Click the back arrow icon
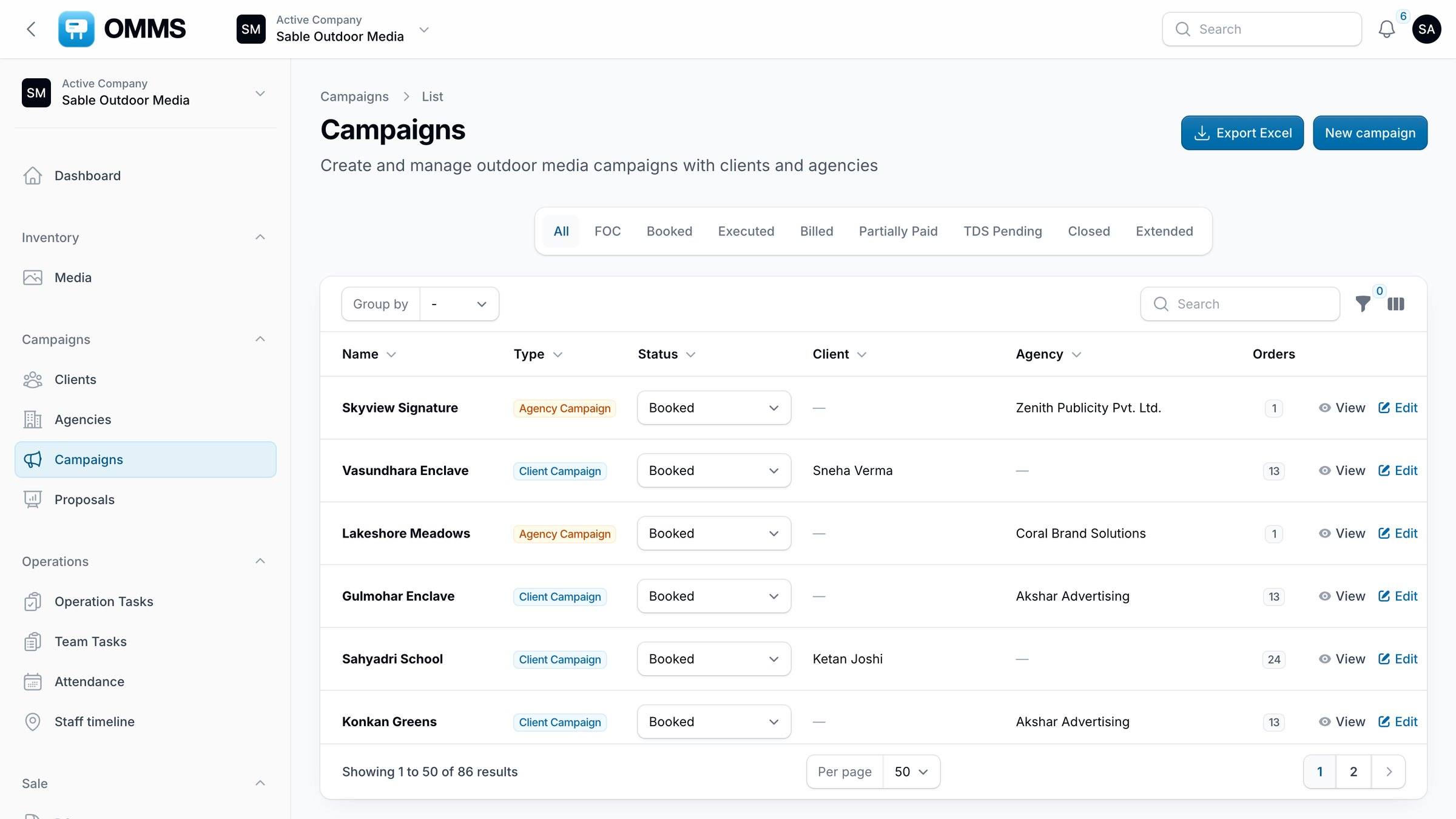This screenshot has width=1456, height=819. coord(31,29)
